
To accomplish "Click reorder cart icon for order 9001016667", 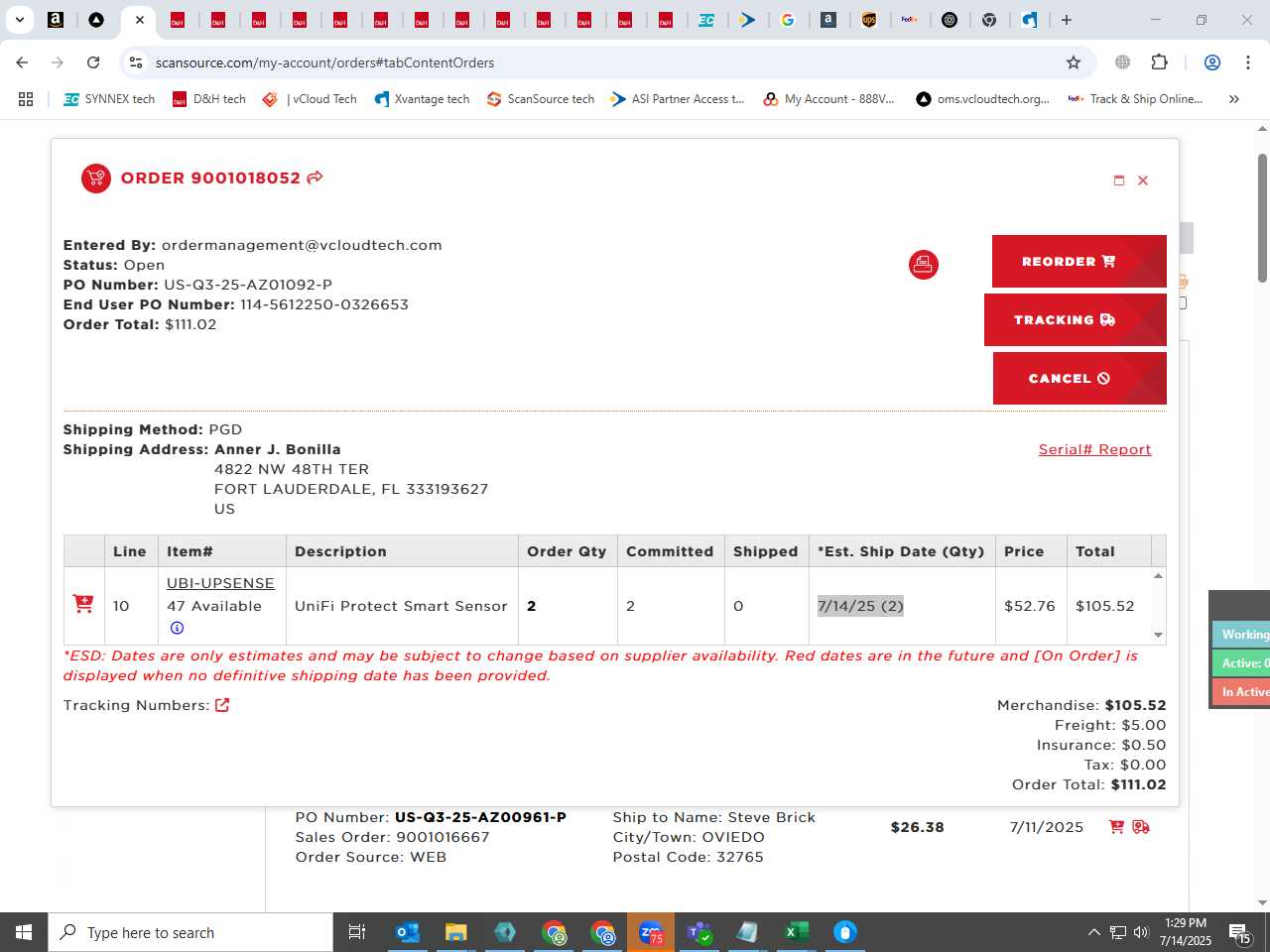I will (x=1116, y=827).
